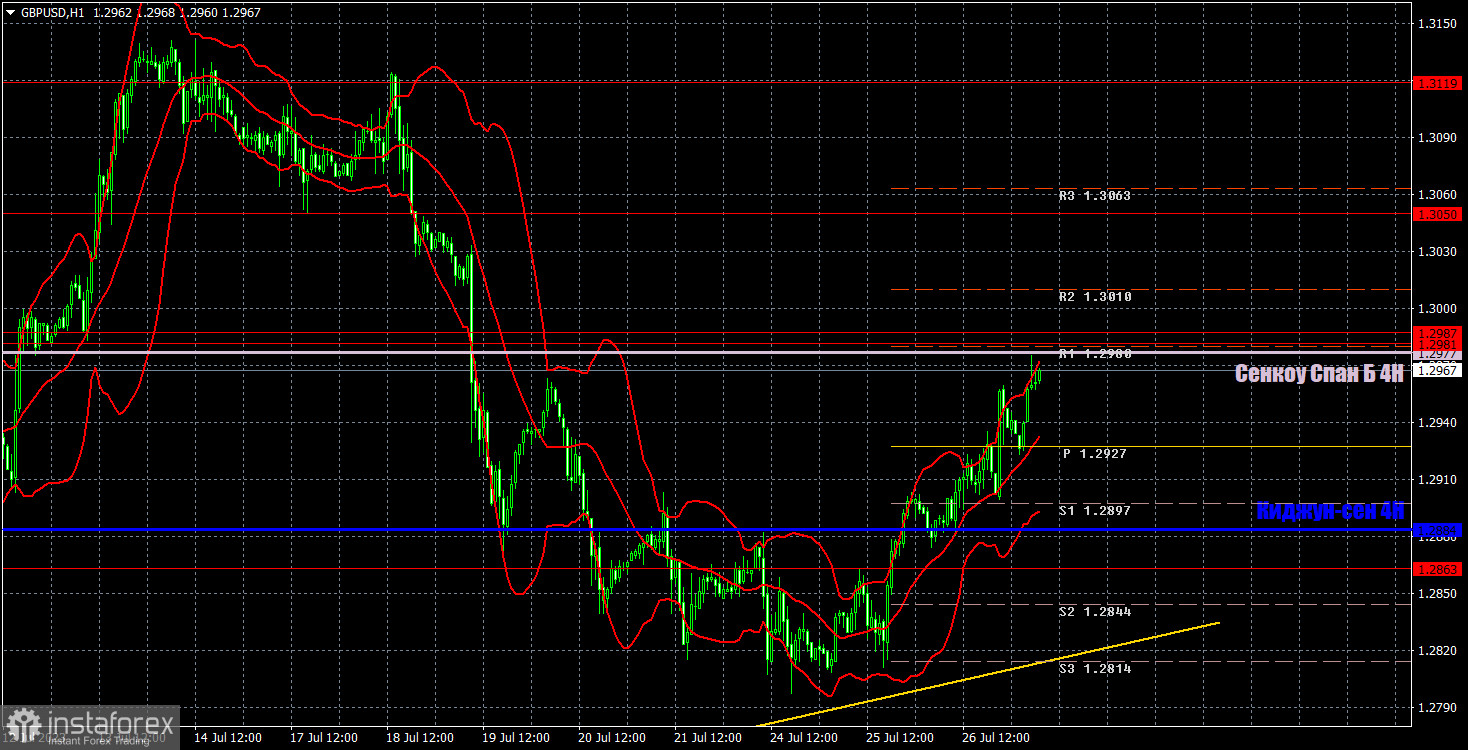Click the S2 1.2844 pivot label
This screenshot has height=750, width=1468.
[1095, 611]
